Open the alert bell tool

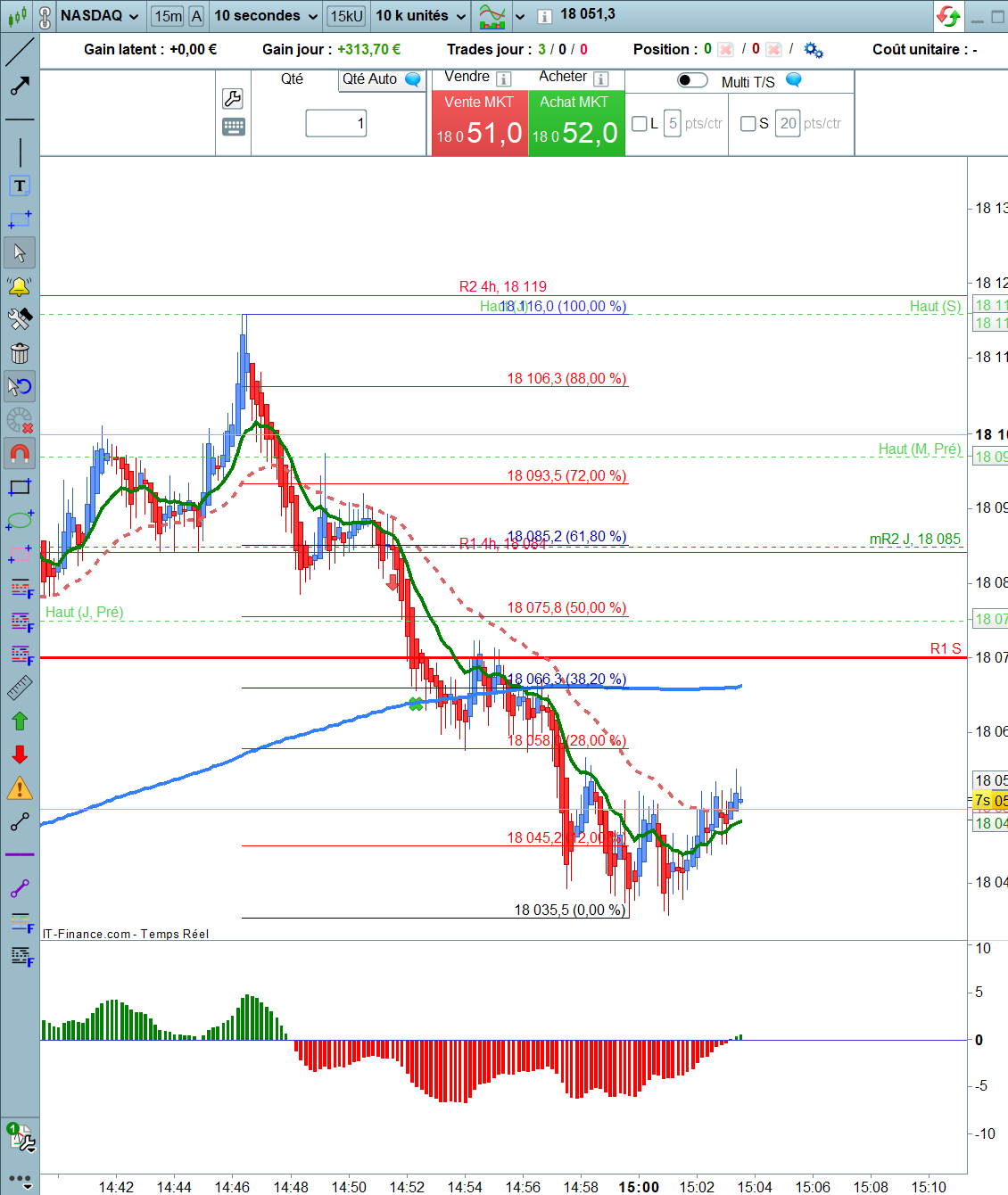20,286
